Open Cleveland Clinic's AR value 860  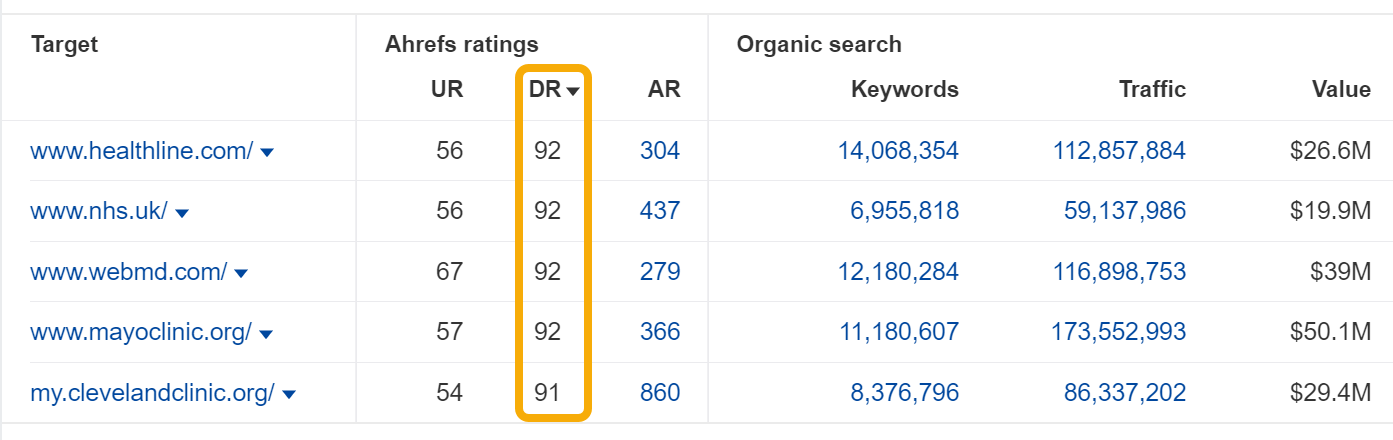tap(660, 393)
